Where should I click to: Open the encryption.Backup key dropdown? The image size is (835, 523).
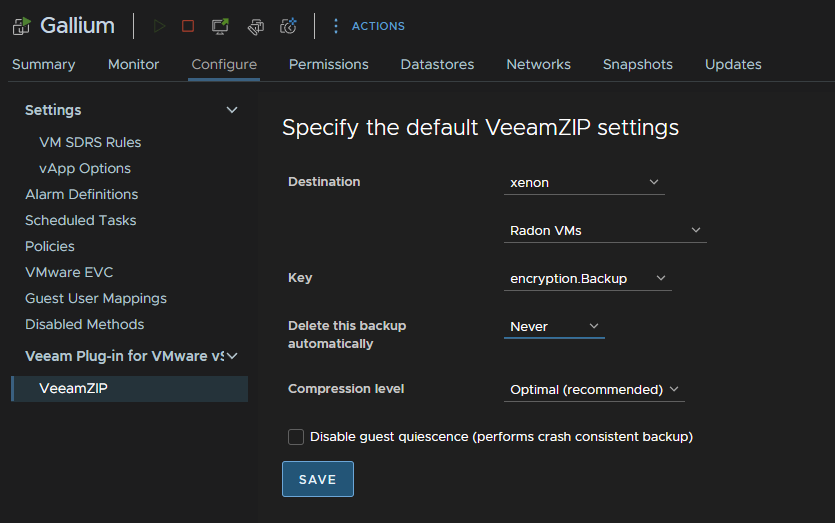click(x=587, y=279)
